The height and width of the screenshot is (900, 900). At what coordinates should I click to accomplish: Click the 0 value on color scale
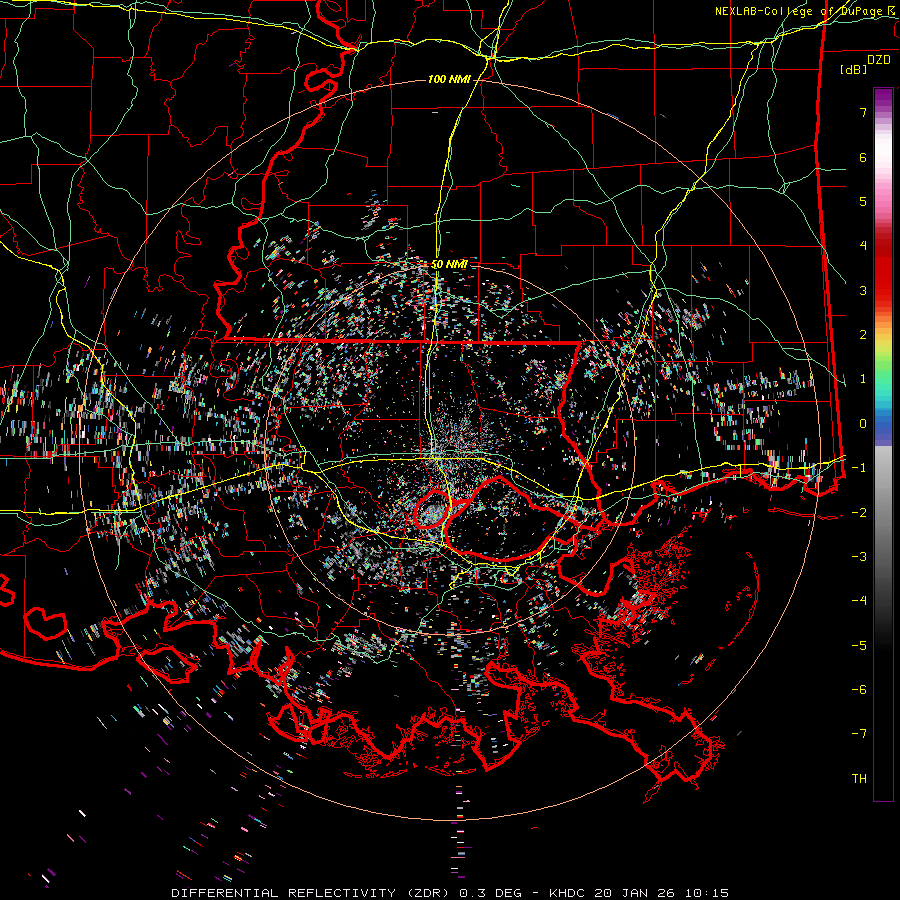pyautogui.click(x=863, y=424)
